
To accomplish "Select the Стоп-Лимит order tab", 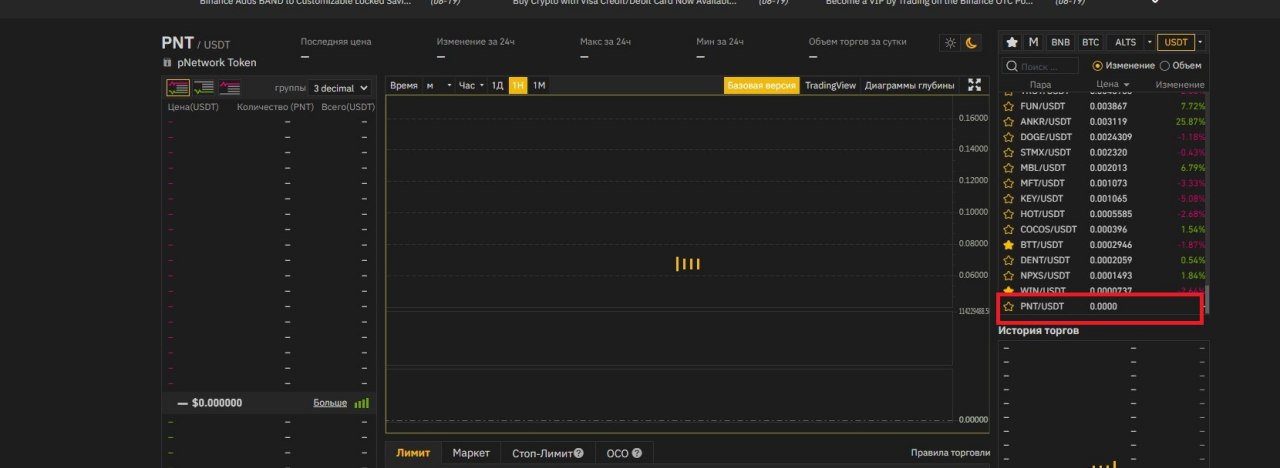I will point(548,453).
